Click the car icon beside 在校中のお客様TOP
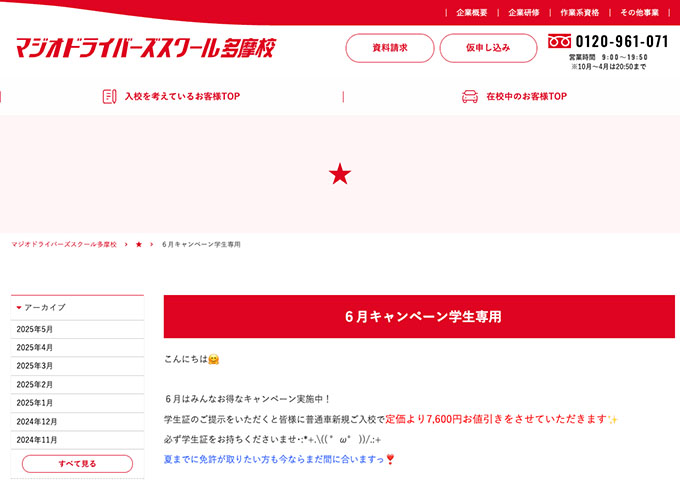Screen dimensions: 680x480 [470, 96]
